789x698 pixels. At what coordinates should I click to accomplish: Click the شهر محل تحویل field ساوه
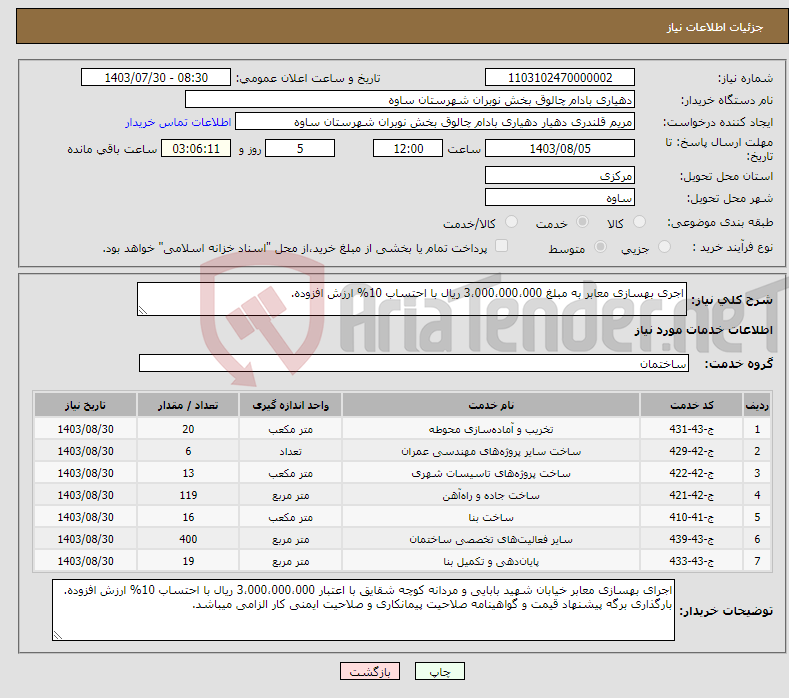point(560,197)
